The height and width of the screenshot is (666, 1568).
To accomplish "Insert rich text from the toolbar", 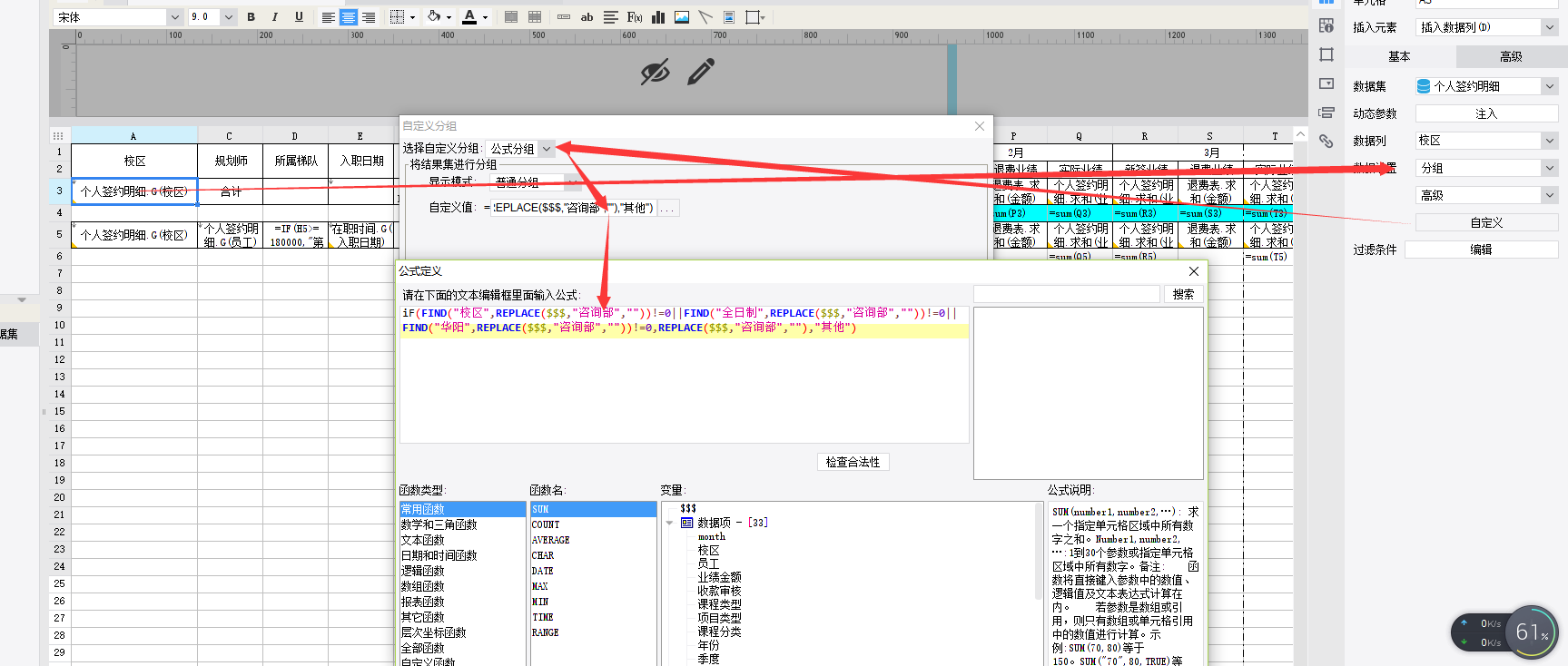I will pos(610,17).
